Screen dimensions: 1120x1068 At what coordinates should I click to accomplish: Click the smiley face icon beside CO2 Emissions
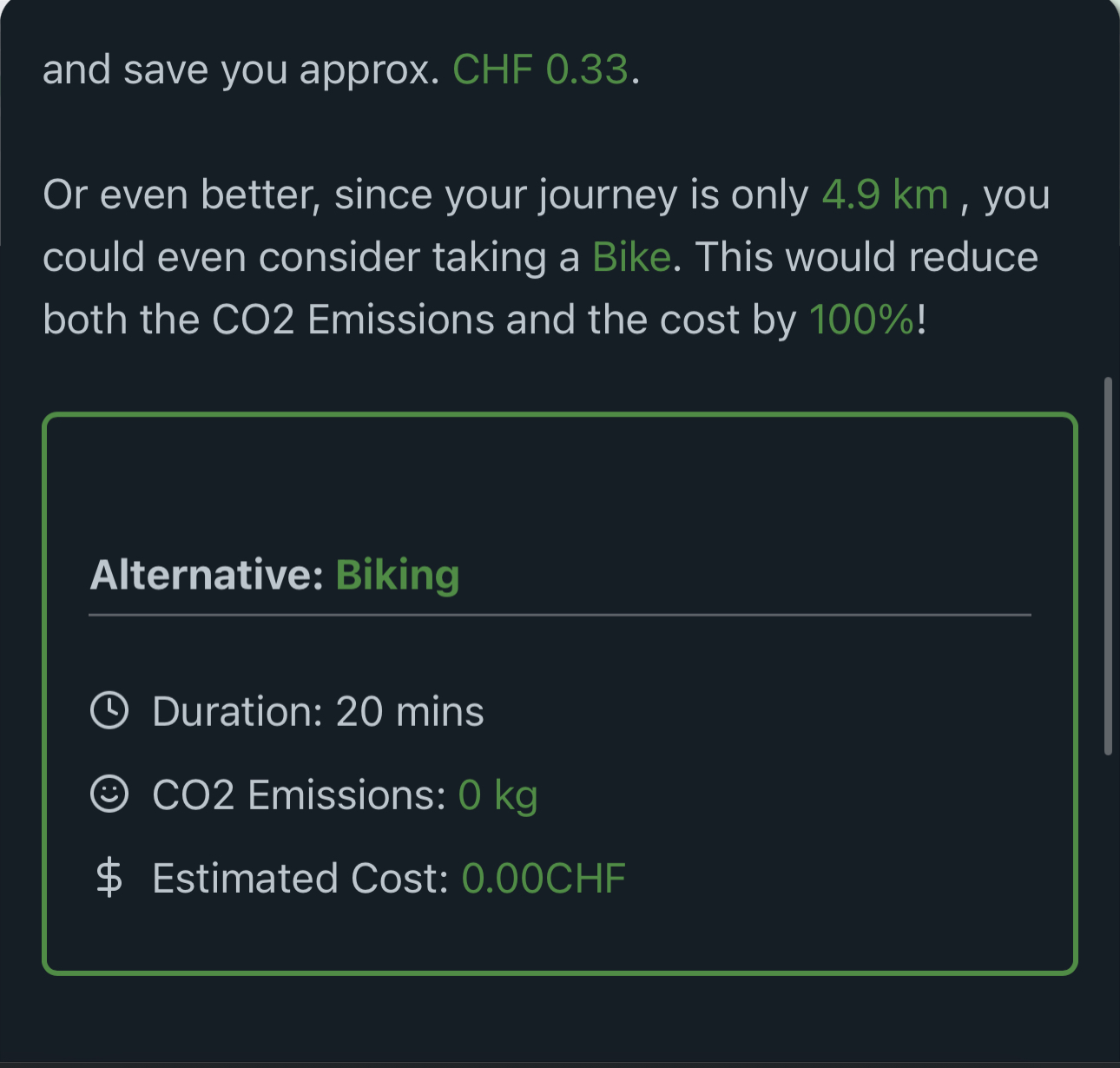109,794
